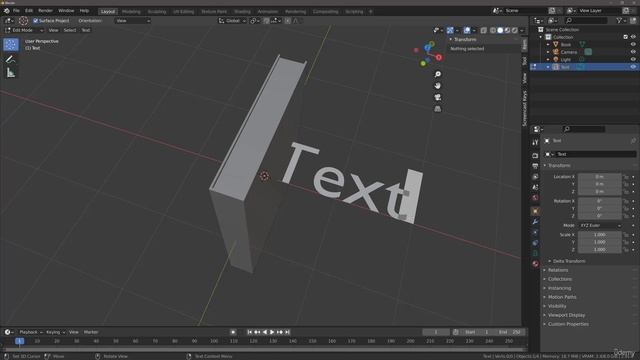
Task: Select rendered viewport shading mode
Action: pyautogui.click(x=515, y=31)
